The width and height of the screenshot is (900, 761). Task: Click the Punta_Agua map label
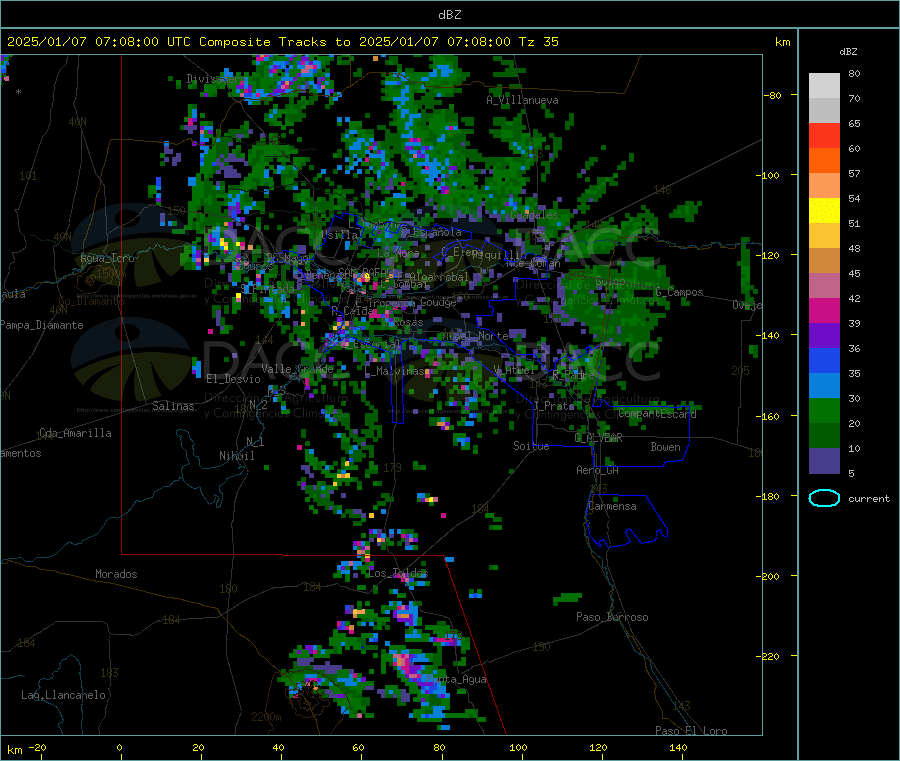pos(456,679)
